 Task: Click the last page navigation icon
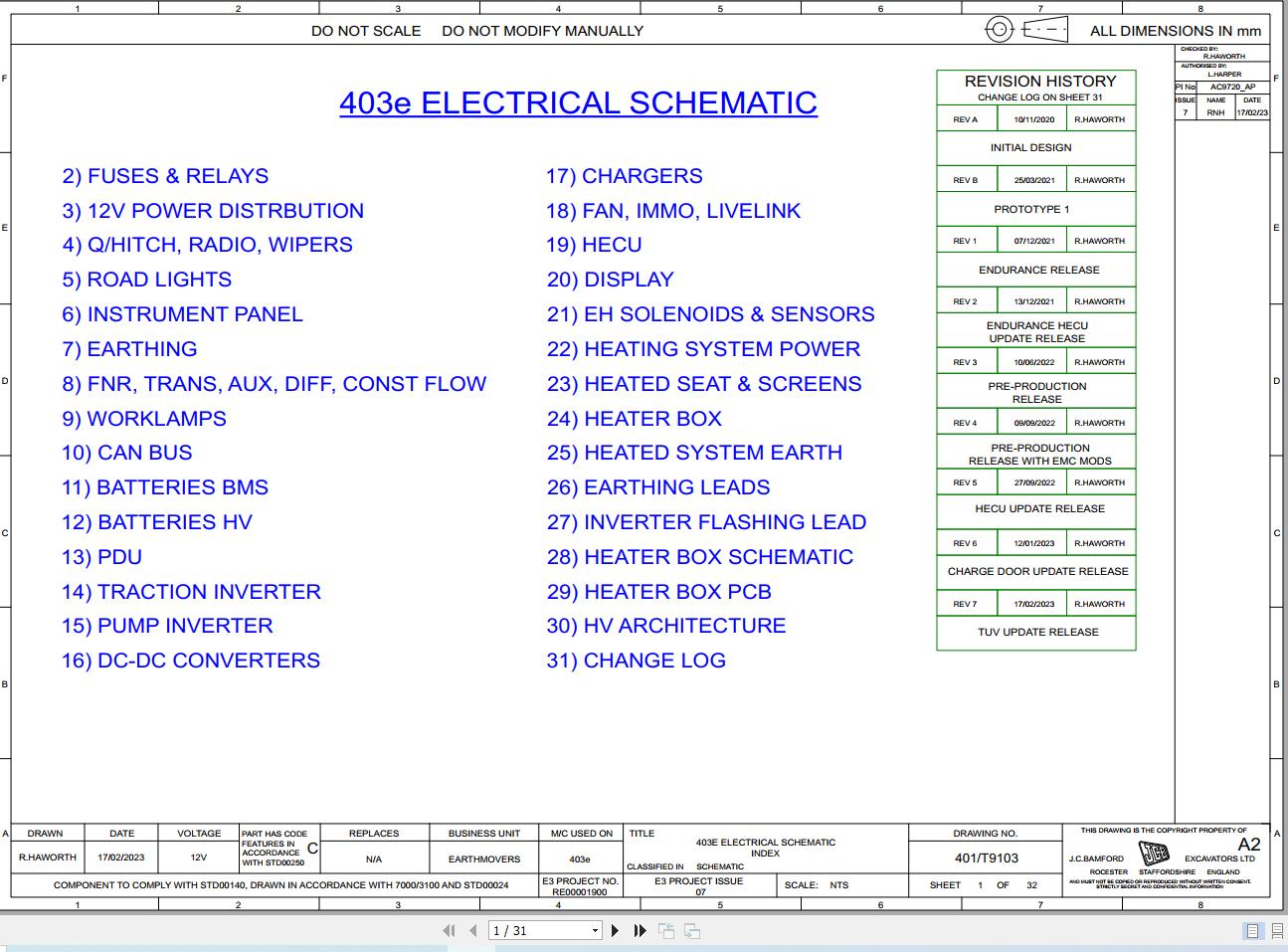click(x=640, y=930)
